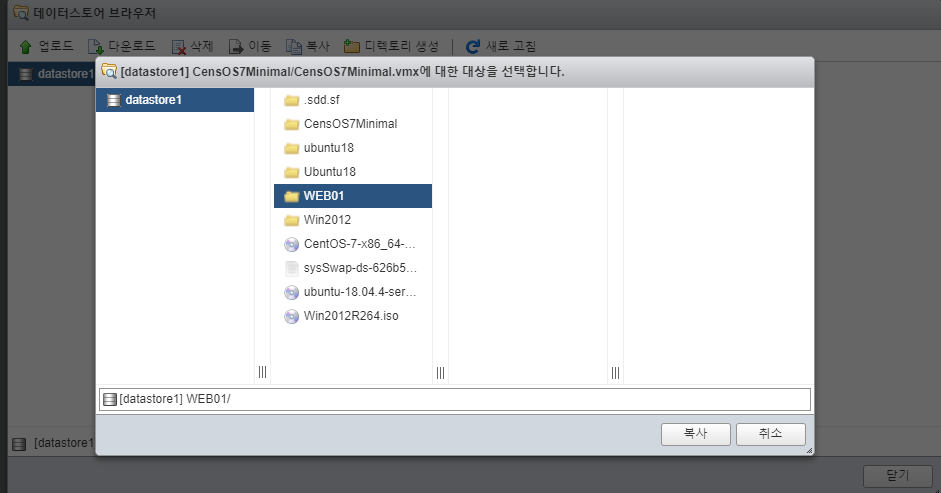Click the dialog title magnifier folder icon
Screen dimensions: 941x493
click(109, 71)
